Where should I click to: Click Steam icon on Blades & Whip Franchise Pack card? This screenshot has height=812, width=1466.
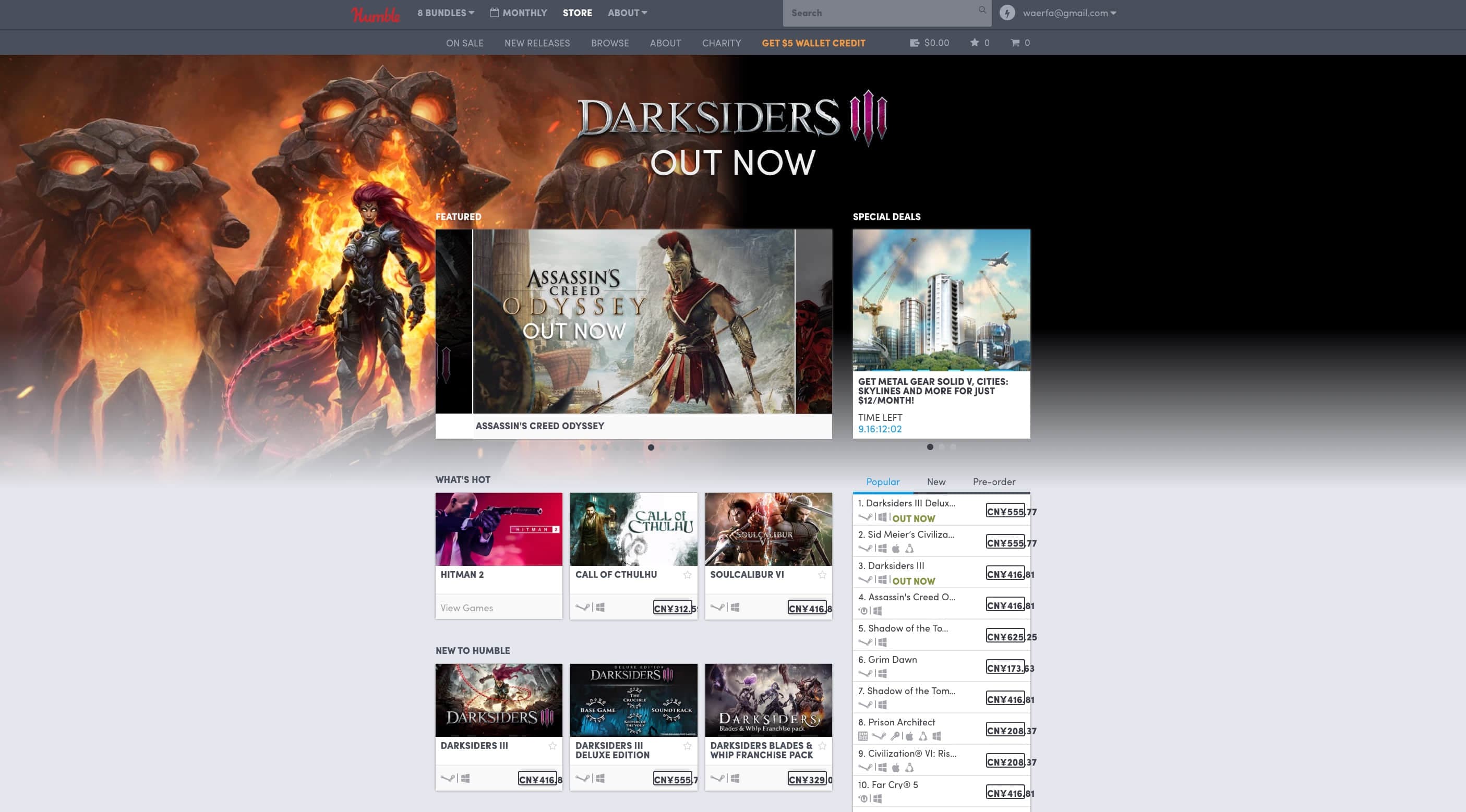pyautogui.click(x=717, y=778)
